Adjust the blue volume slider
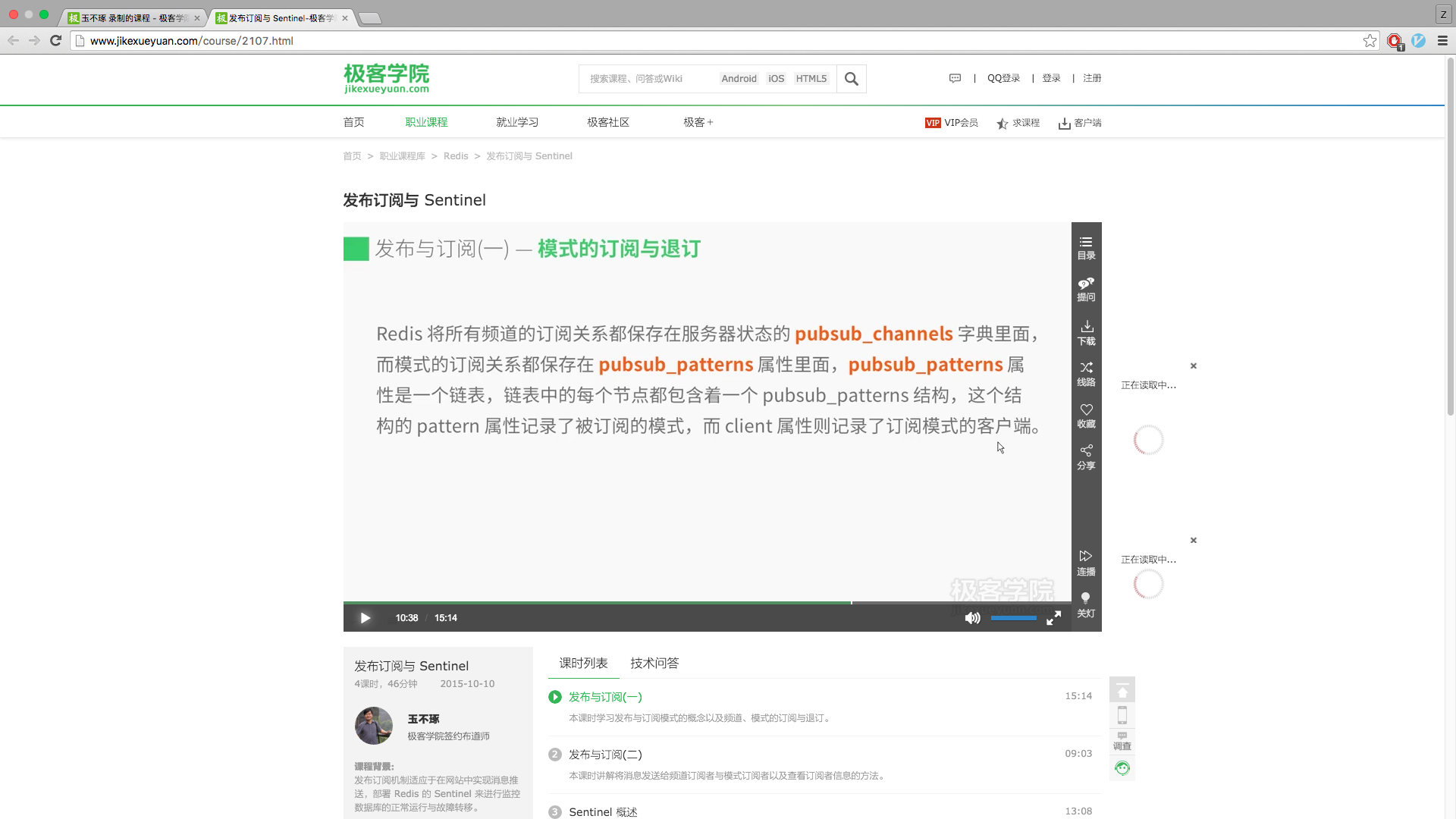The image size is (1456, 819). [x=1013, y=618]
